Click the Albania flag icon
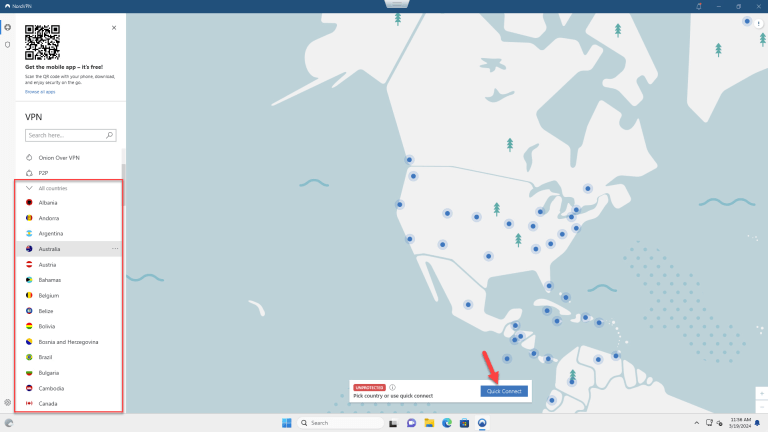768x432 pixels. pos(29,202)
